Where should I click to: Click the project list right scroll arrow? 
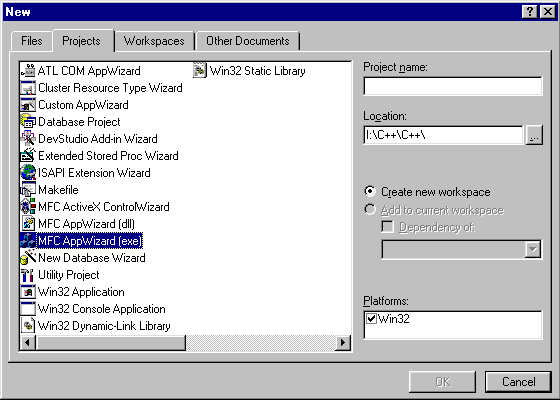tap(343, 343)
